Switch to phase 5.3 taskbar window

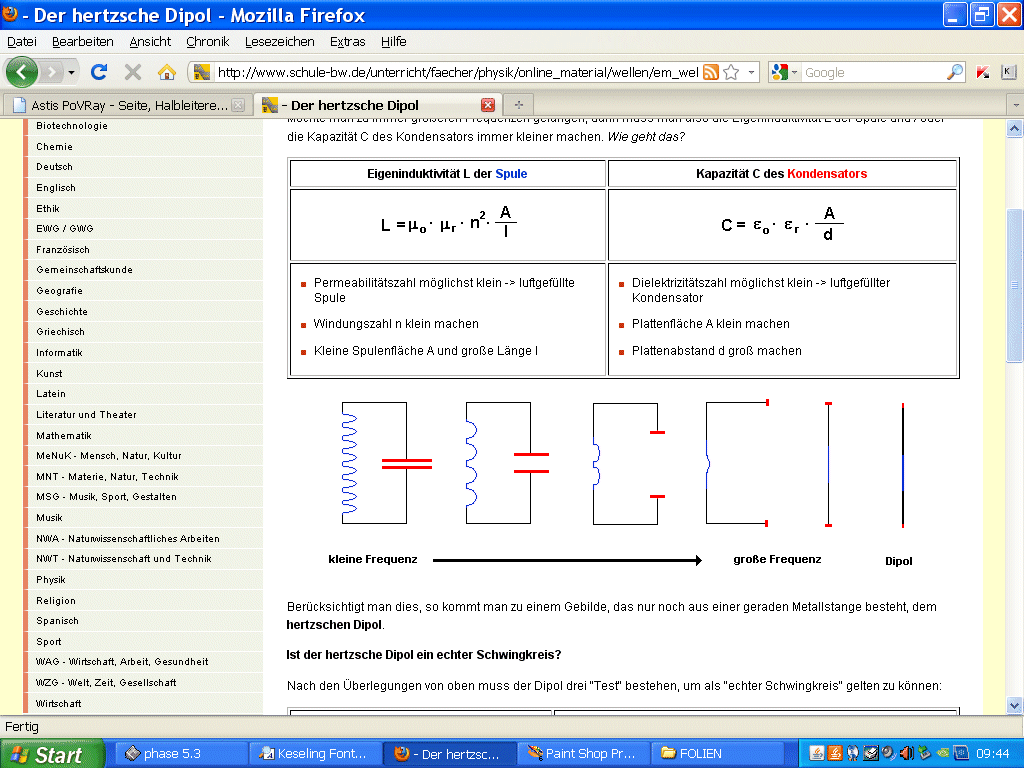(x=182, y=754)
